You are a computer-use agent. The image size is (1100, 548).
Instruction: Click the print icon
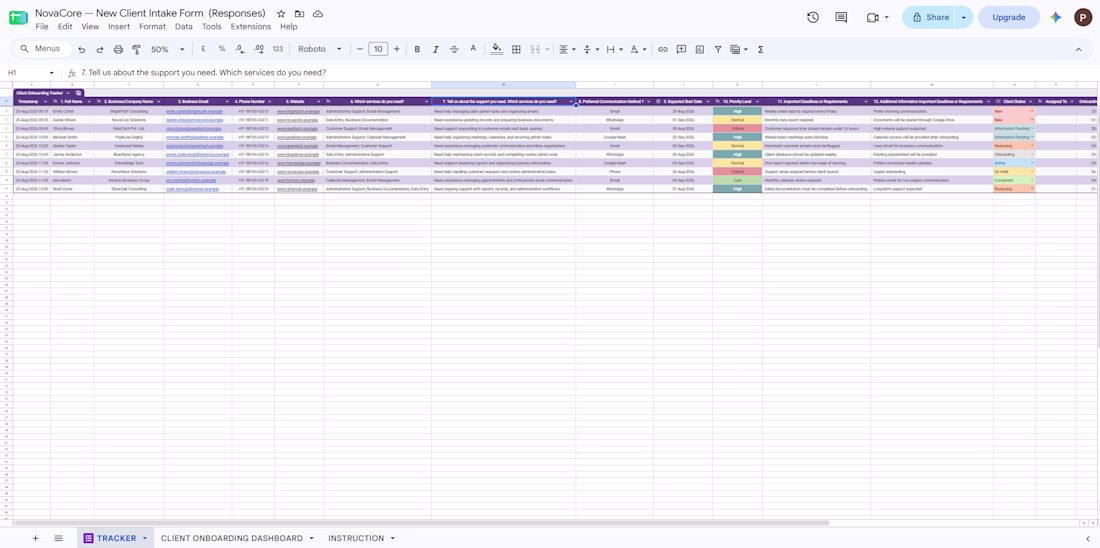[x=118, y=50]
